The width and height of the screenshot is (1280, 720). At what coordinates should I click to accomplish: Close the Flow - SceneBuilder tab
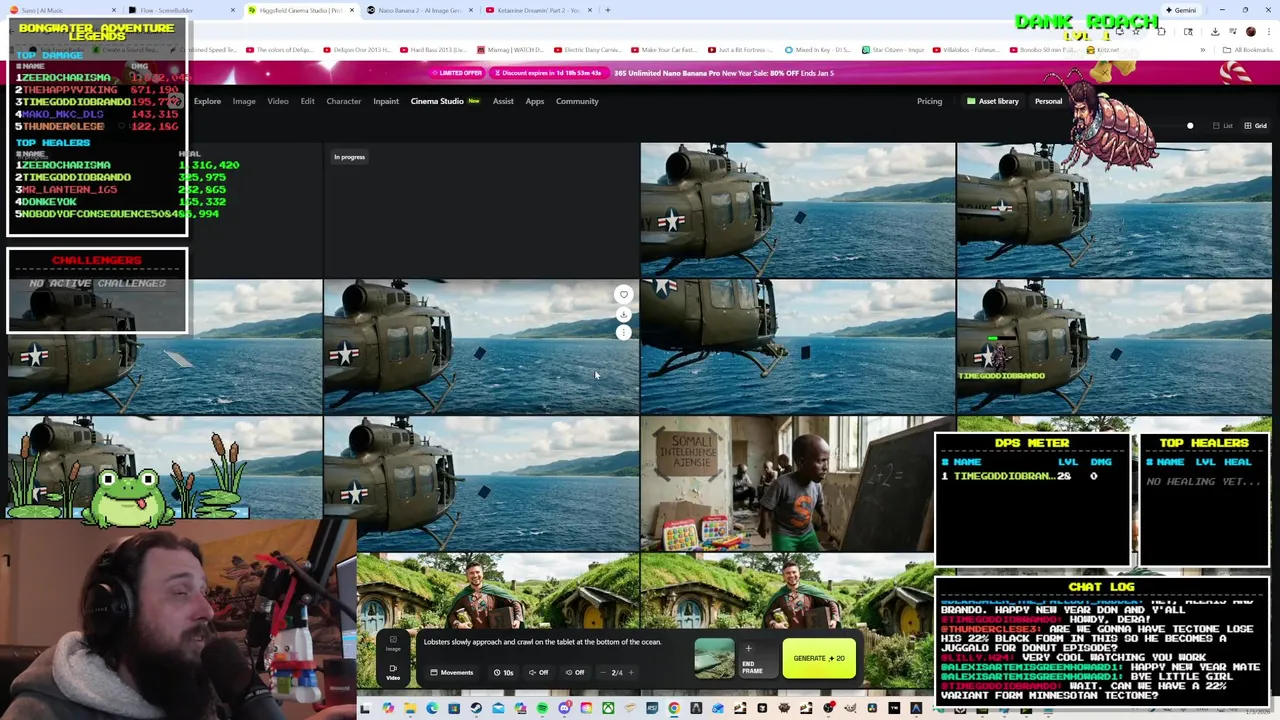pos(233,10)
